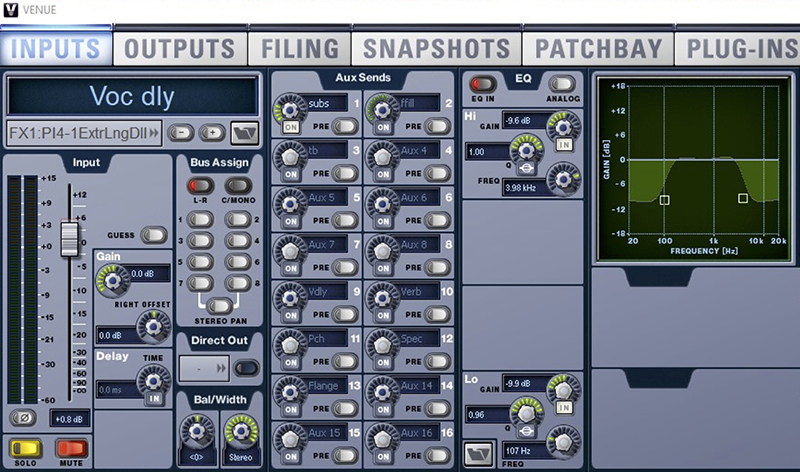Viewport: 800px width, 472px height.
Task: Open the EQ preset folder icon
Action: coord(479,454)
